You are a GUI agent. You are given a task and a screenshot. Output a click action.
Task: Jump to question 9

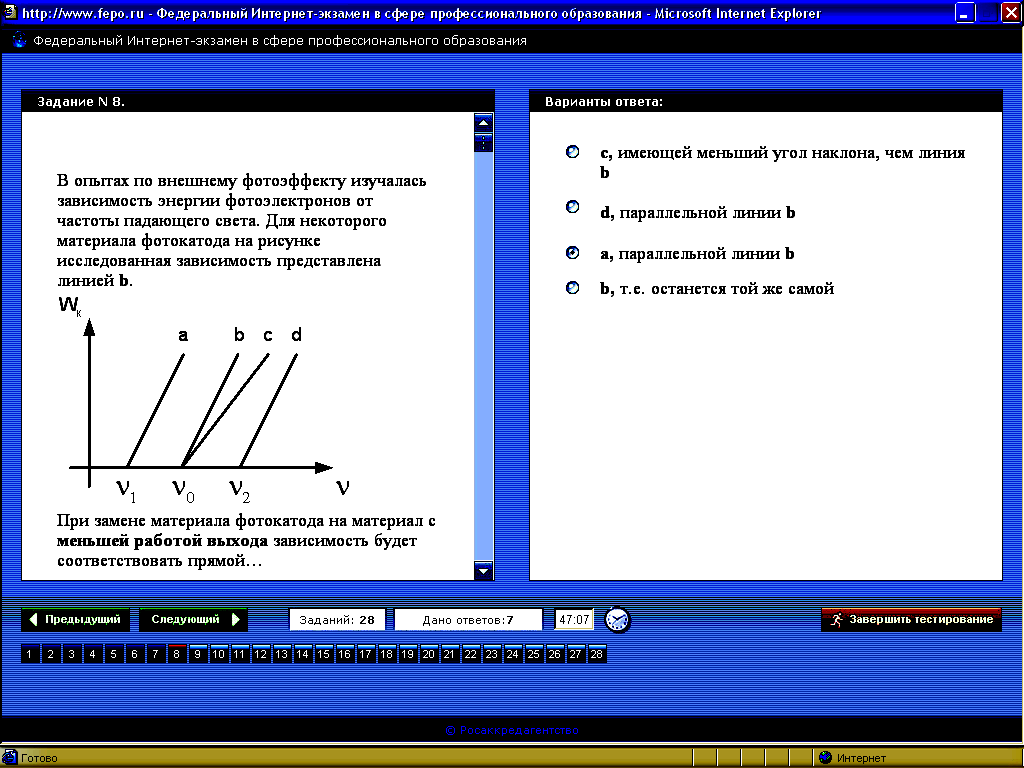point(197,654)
